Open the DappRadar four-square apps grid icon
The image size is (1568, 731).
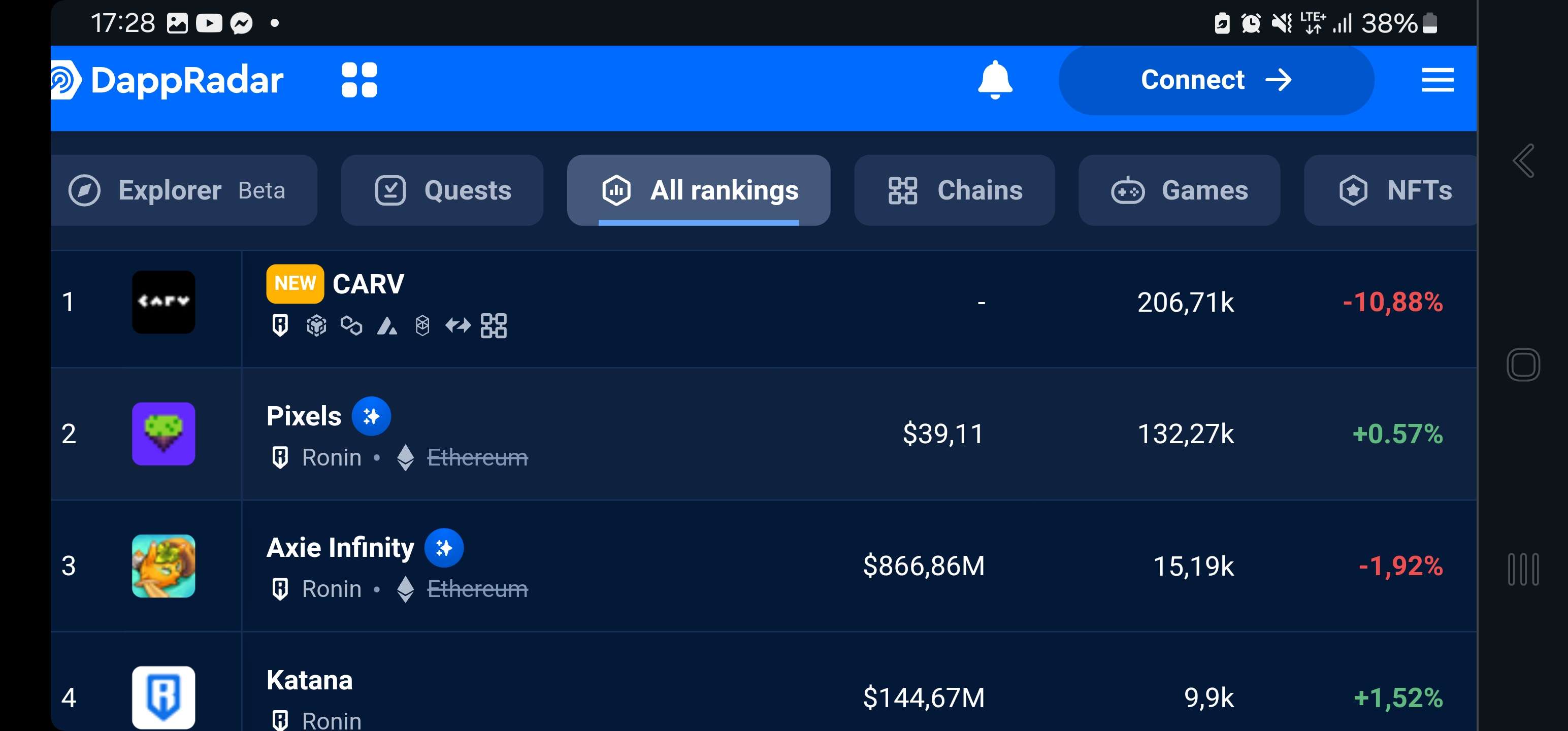pyautogui.click(x=359, y=80)
